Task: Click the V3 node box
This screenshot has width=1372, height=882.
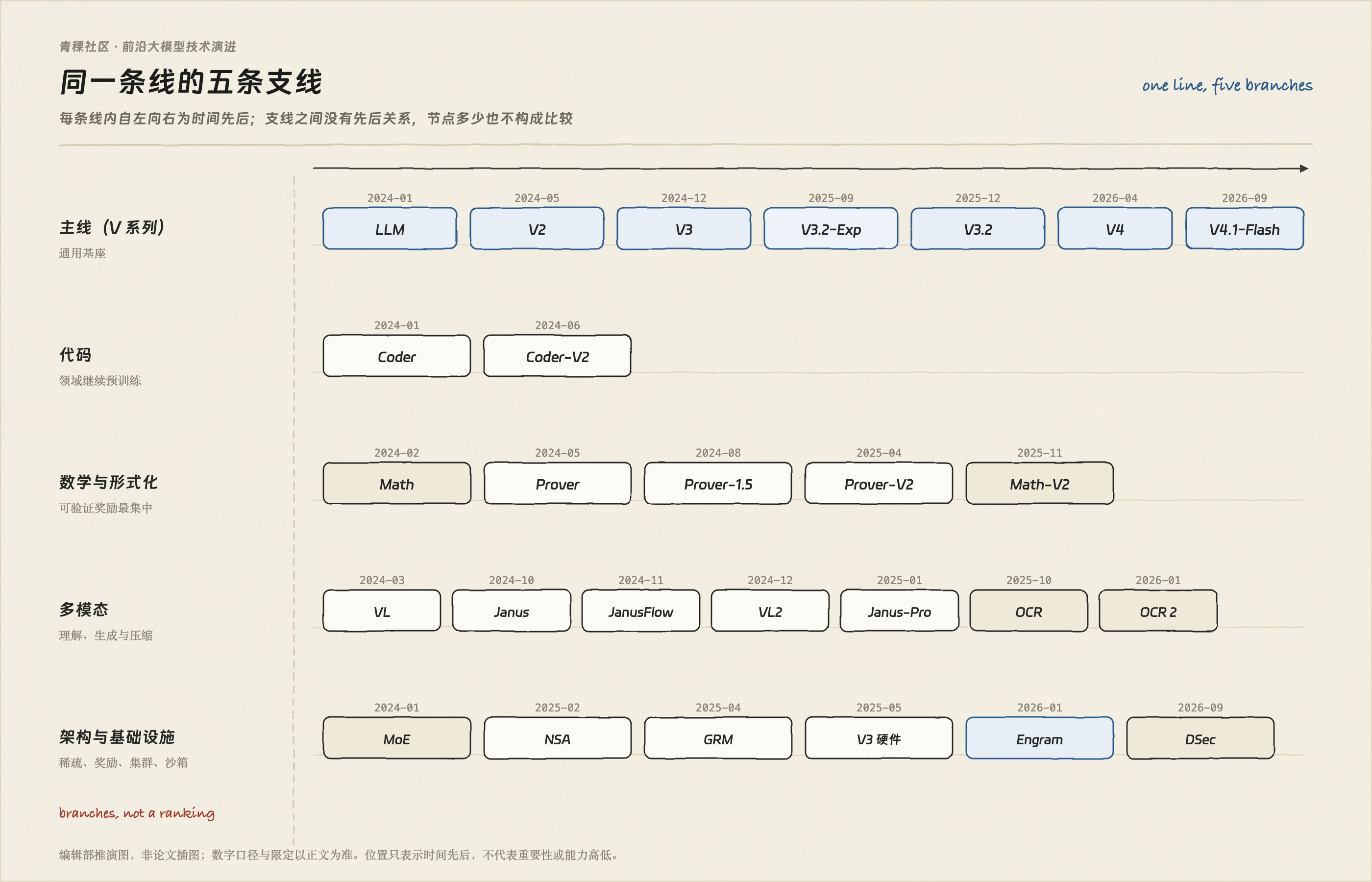Action: [684, 228]
